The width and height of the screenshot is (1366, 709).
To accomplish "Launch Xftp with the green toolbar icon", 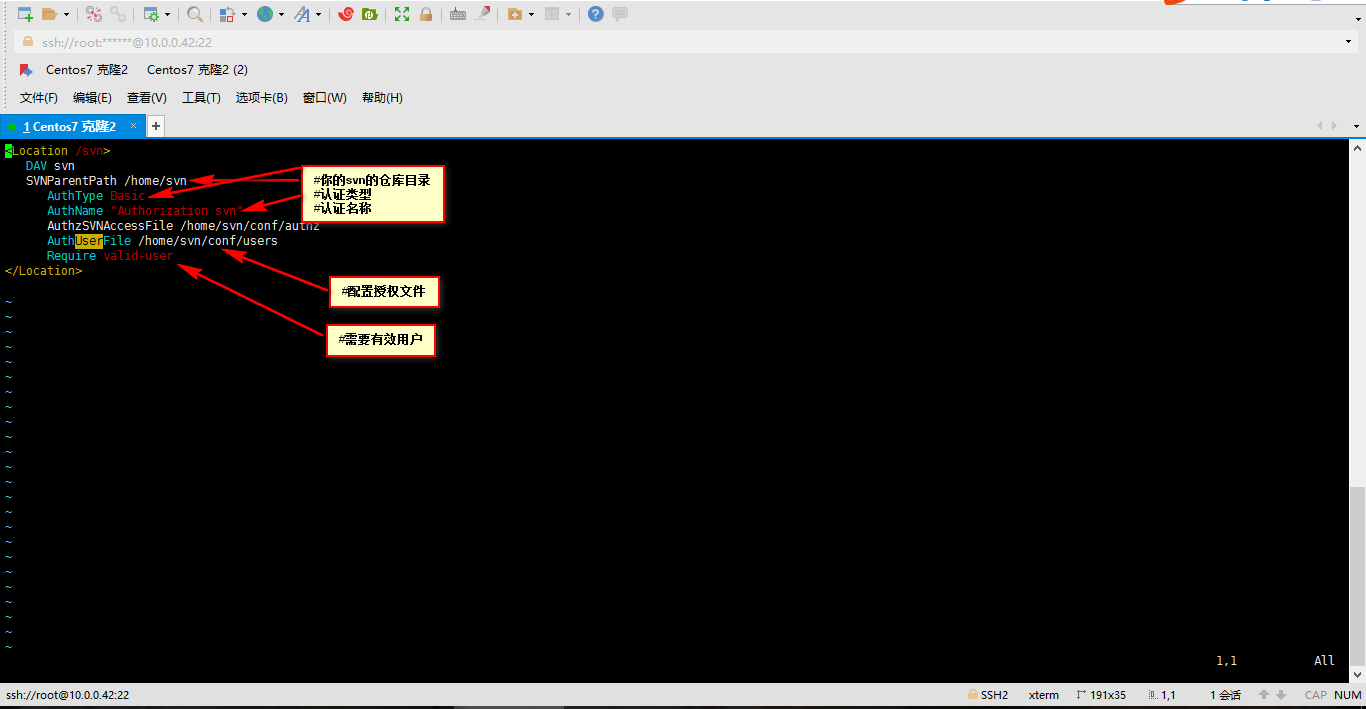I will pos(370,14).
